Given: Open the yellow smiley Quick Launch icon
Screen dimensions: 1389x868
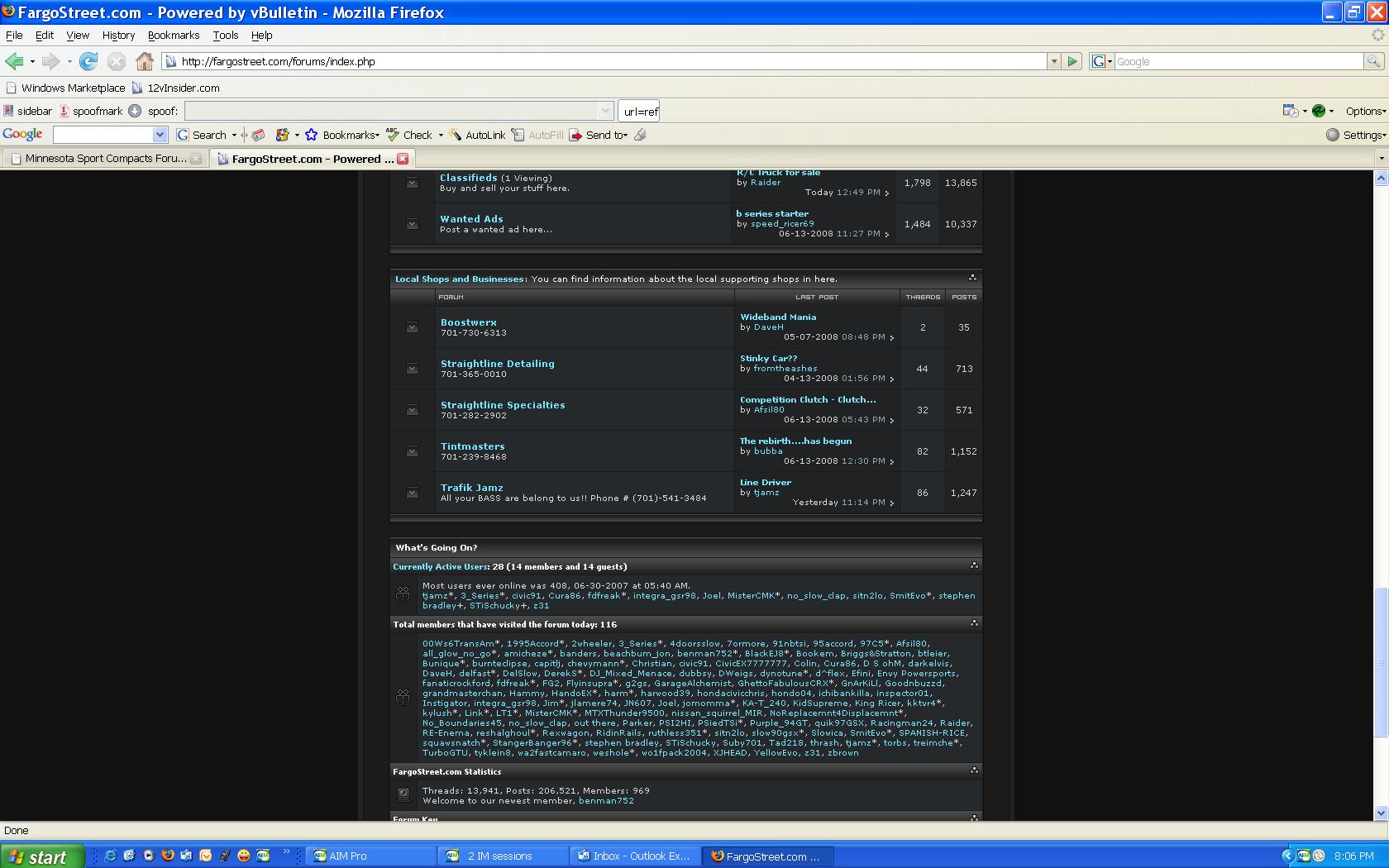Looking at the screenshot, I should [244, 856].
